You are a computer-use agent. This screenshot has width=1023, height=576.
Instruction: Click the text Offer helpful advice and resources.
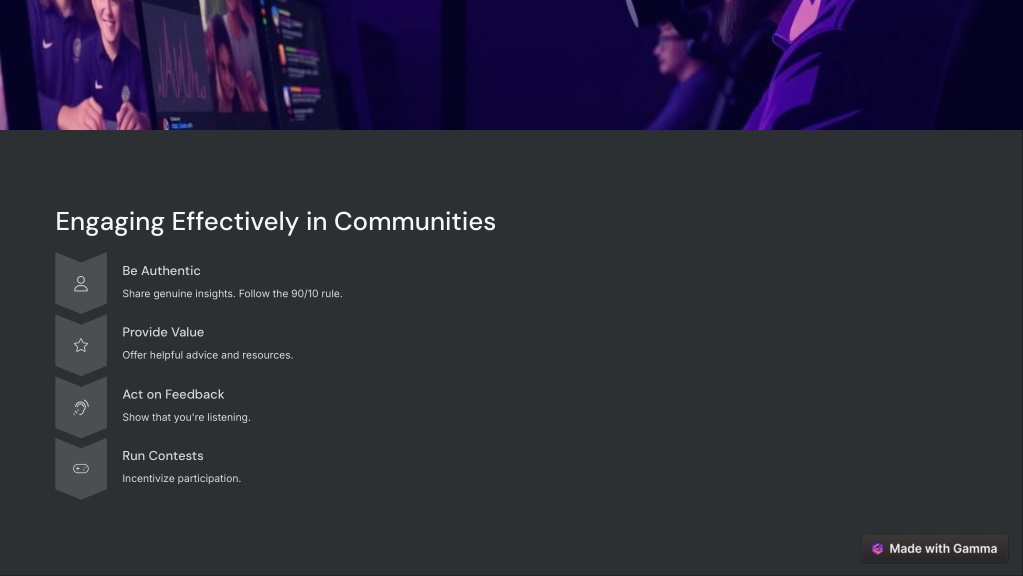click(207, 355)
